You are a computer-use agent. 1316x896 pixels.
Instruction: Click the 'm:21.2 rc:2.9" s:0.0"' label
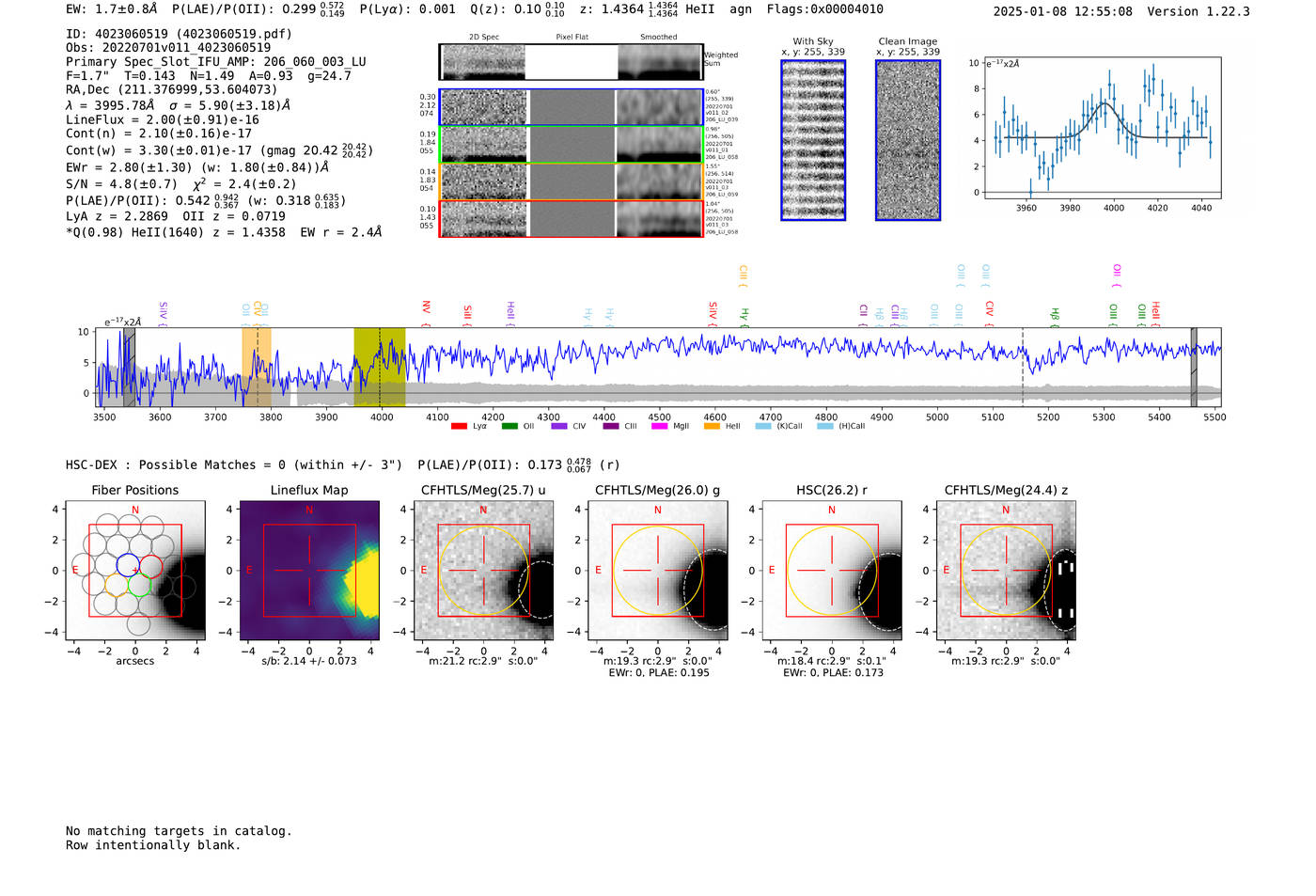[483, 661]
